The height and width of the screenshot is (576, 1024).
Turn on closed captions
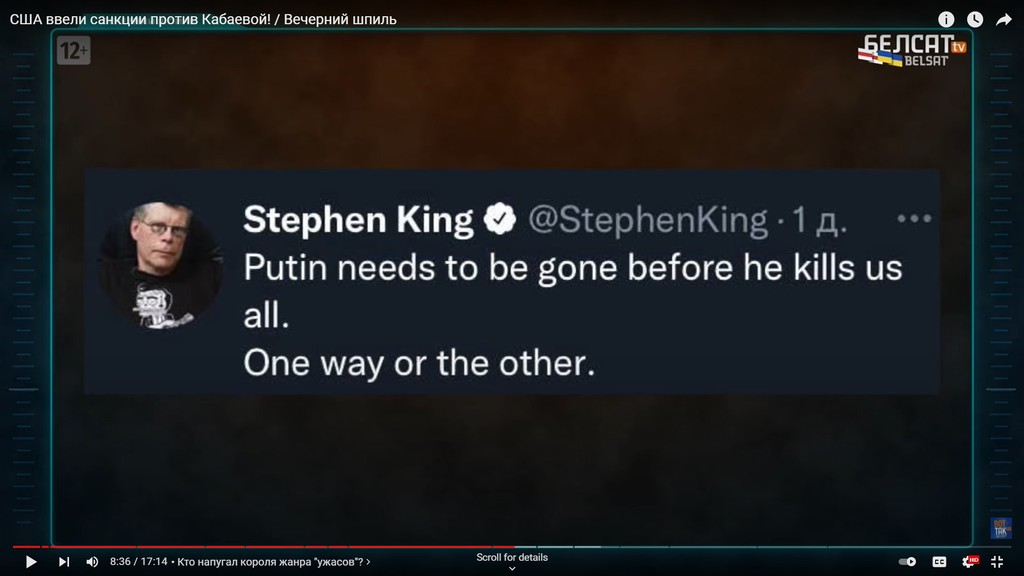click(939, 562)
